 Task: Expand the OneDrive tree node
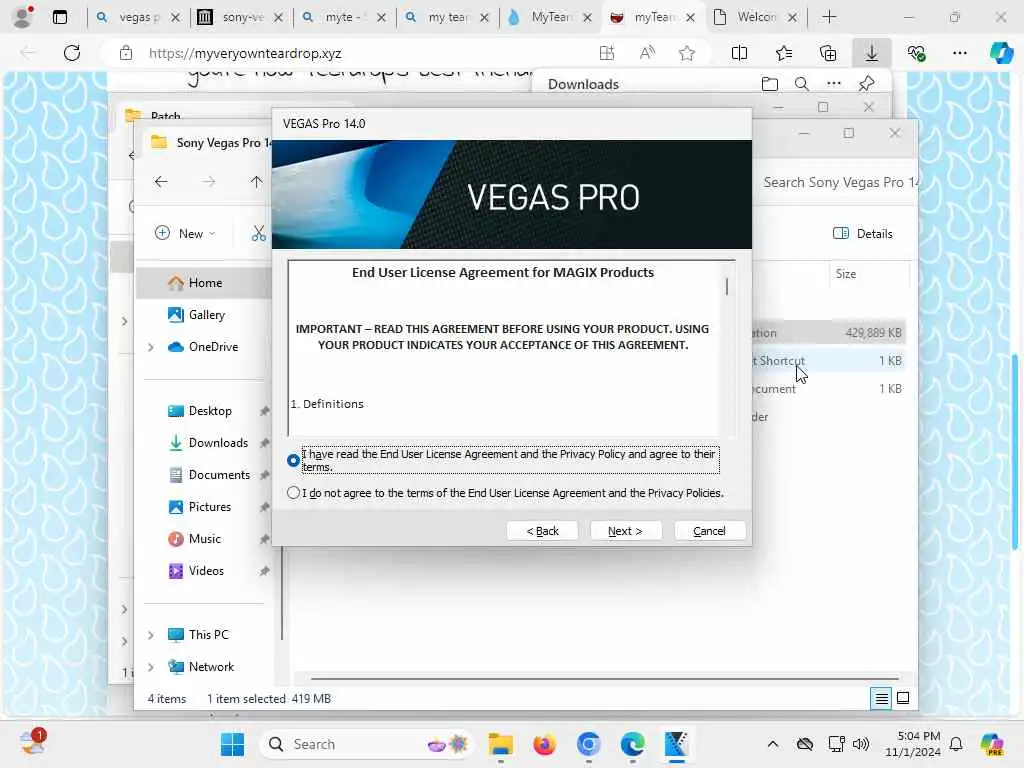pyautogui.click(x=151, y=347)
